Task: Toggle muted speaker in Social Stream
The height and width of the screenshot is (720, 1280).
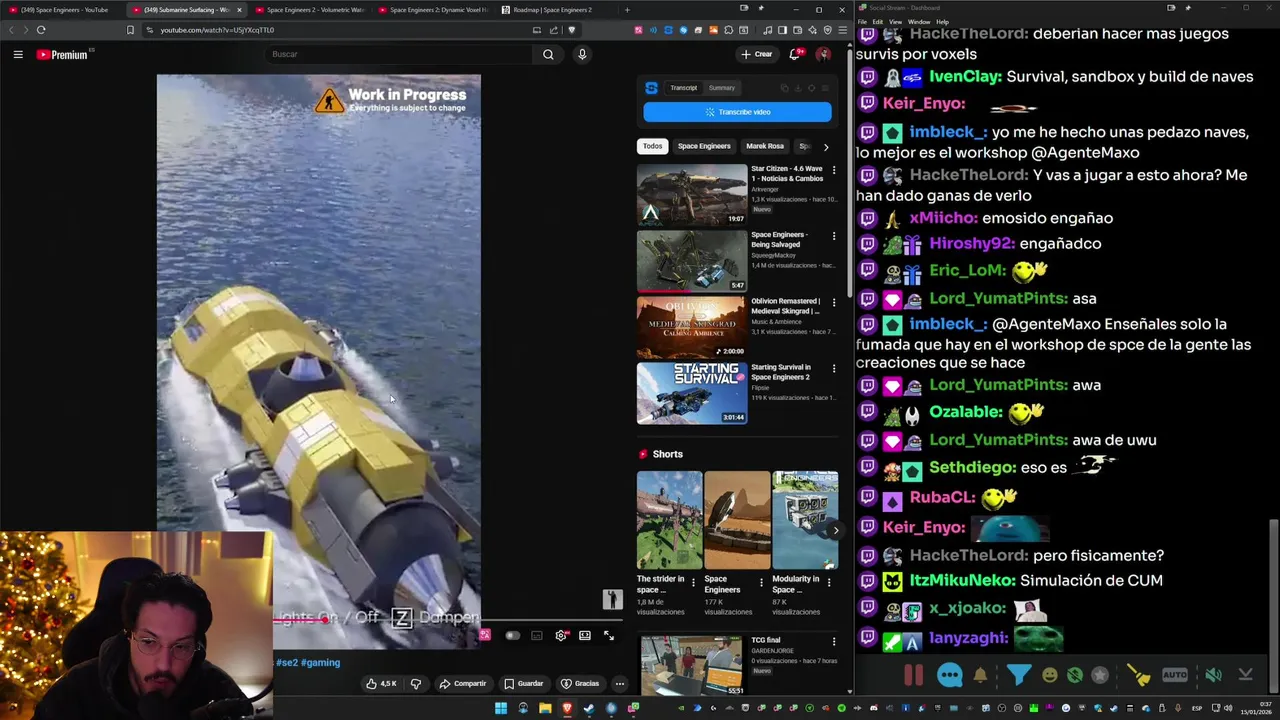Action: coord(1213,675)
